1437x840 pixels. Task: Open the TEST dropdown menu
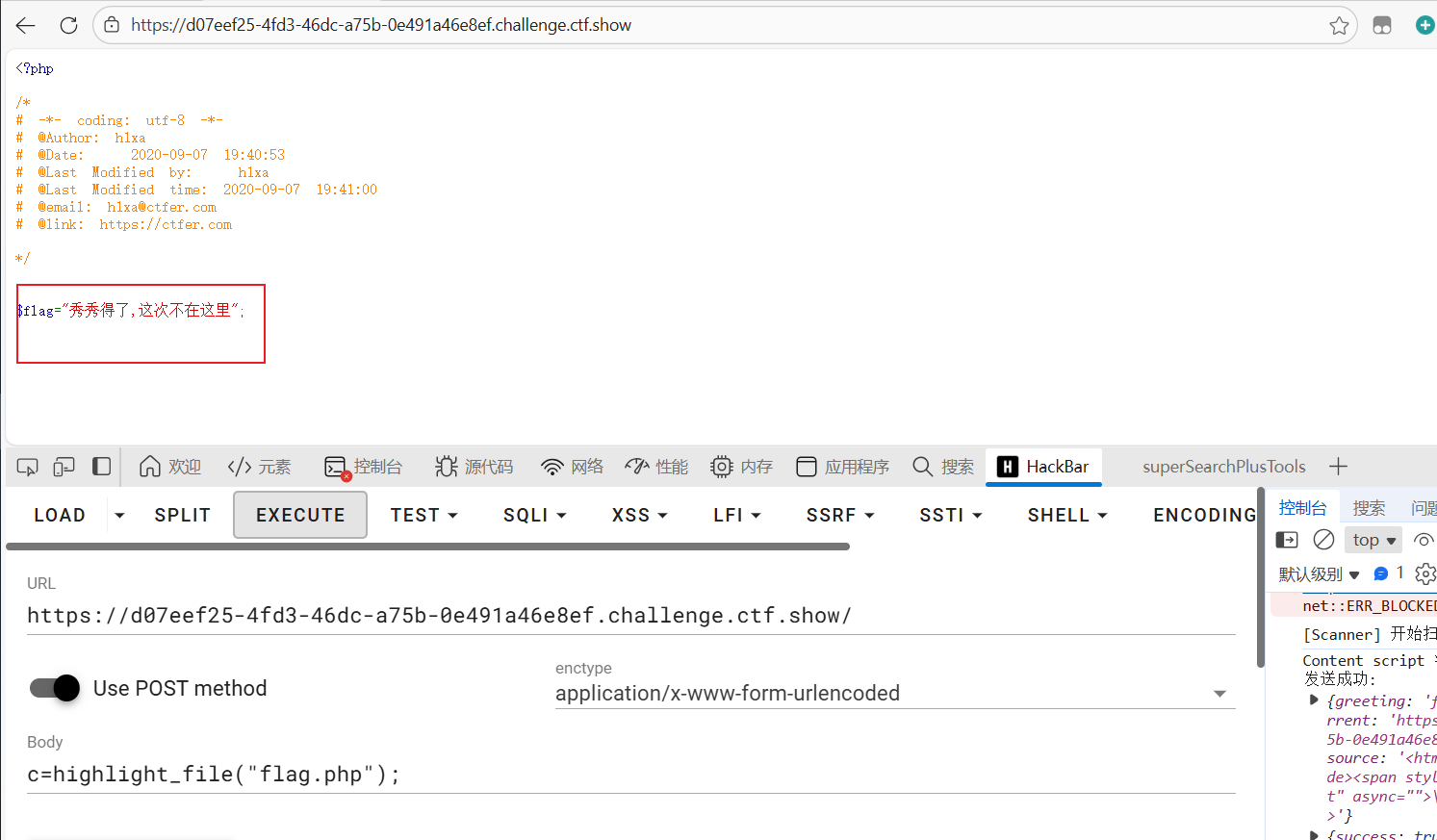click(x=423, y=515)
